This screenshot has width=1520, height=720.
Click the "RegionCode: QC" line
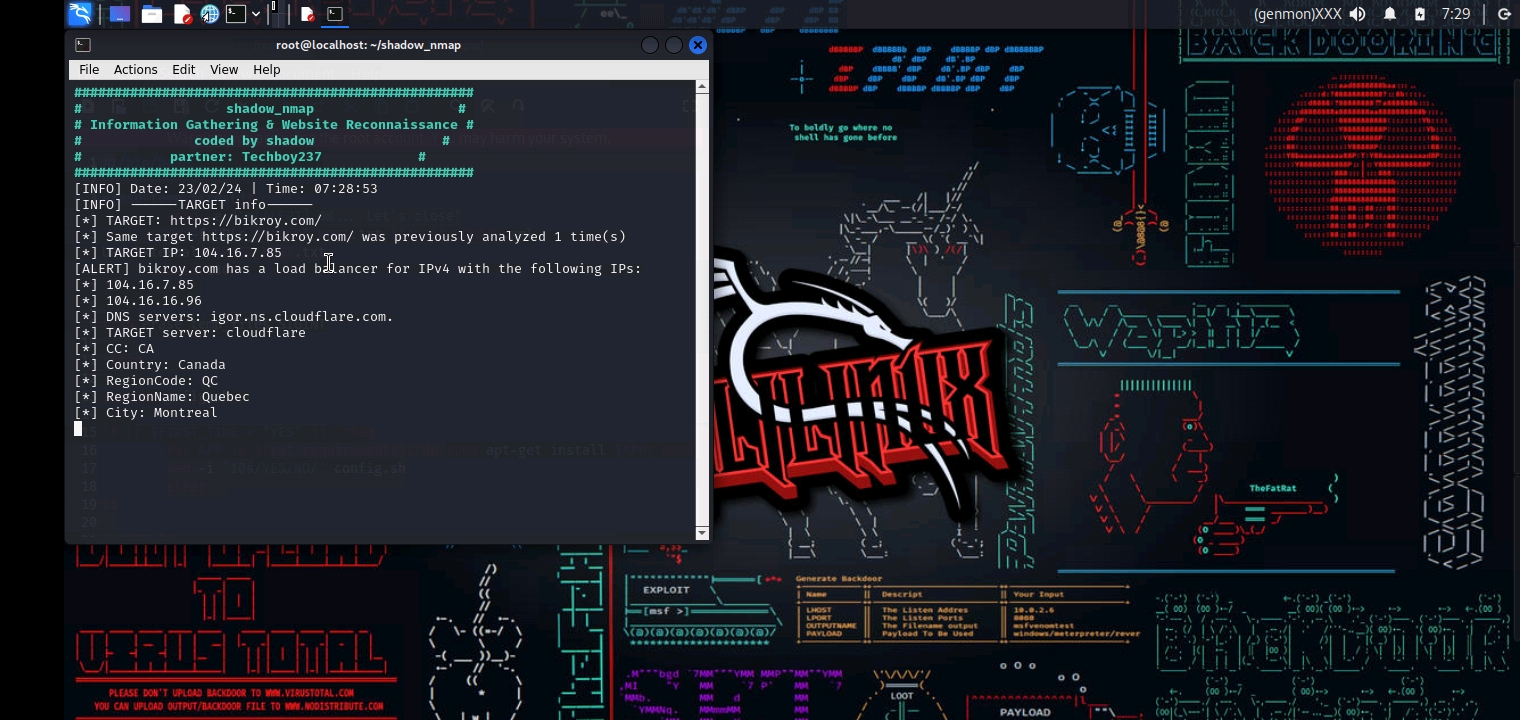click(146, 381)
